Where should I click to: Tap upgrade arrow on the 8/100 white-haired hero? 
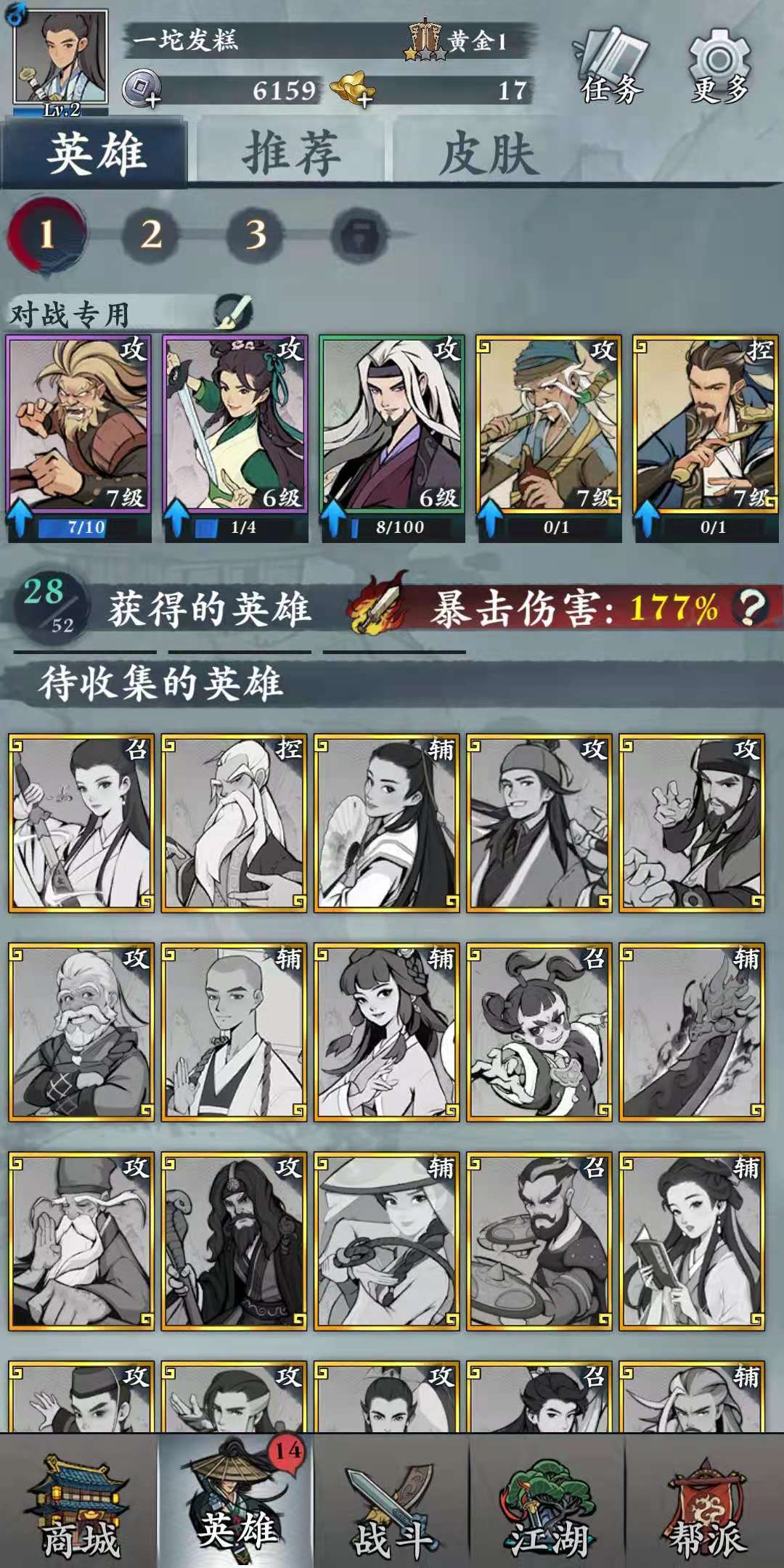point(333,520)
